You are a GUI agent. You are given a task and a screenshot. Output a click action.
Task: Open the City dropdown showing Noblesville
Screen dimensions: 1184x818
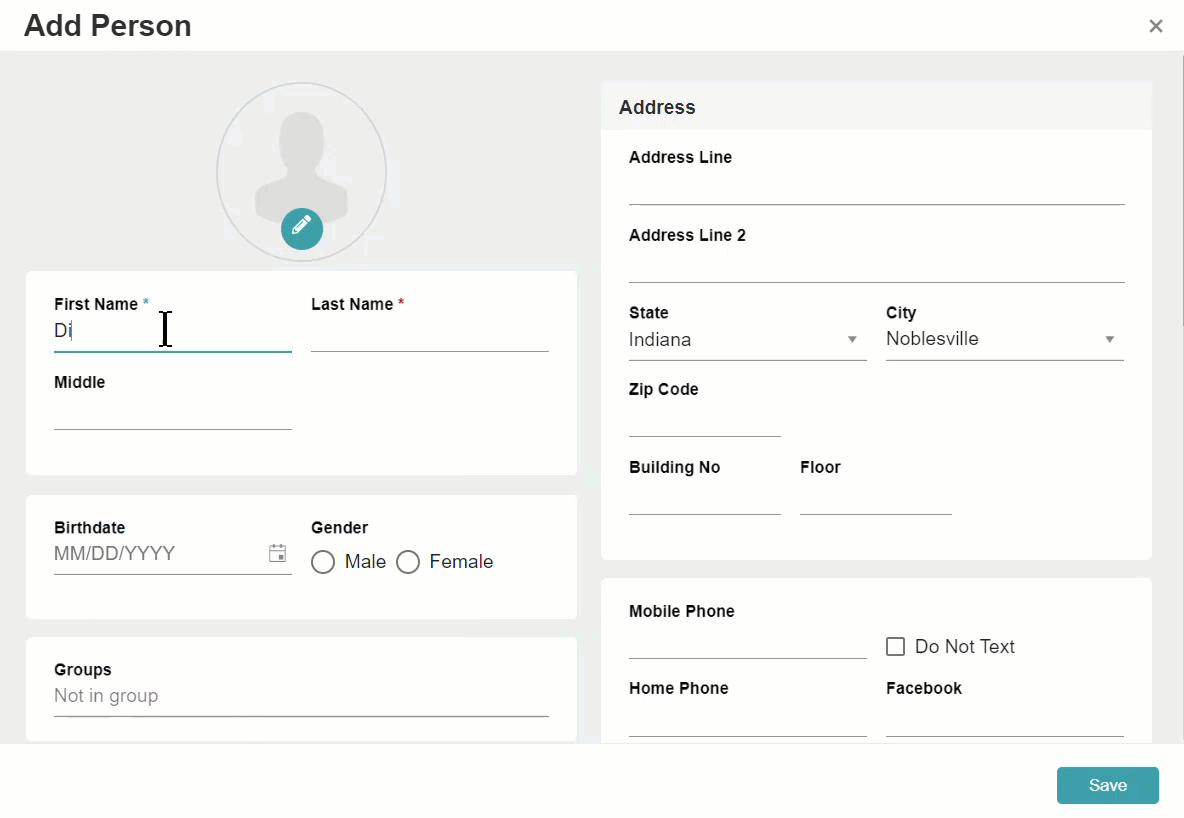(1004, 340)
